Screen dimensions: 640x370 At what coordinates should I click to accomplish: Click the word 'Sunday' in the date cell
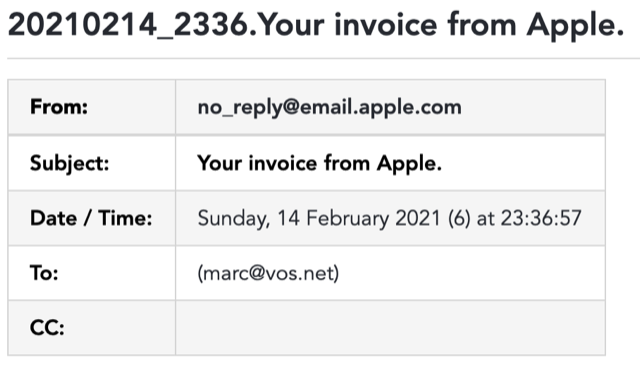pos(233,219)
